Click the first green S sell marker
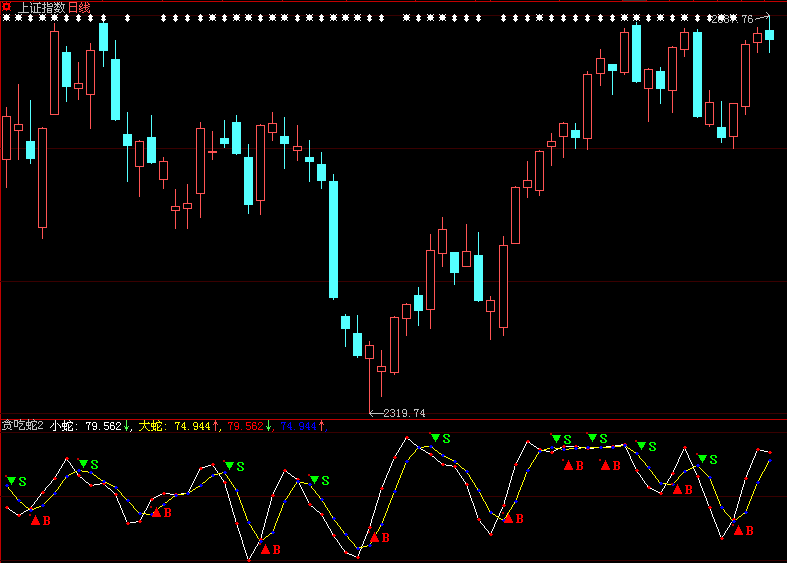This screenshot has width=787, height=563. 17,482
